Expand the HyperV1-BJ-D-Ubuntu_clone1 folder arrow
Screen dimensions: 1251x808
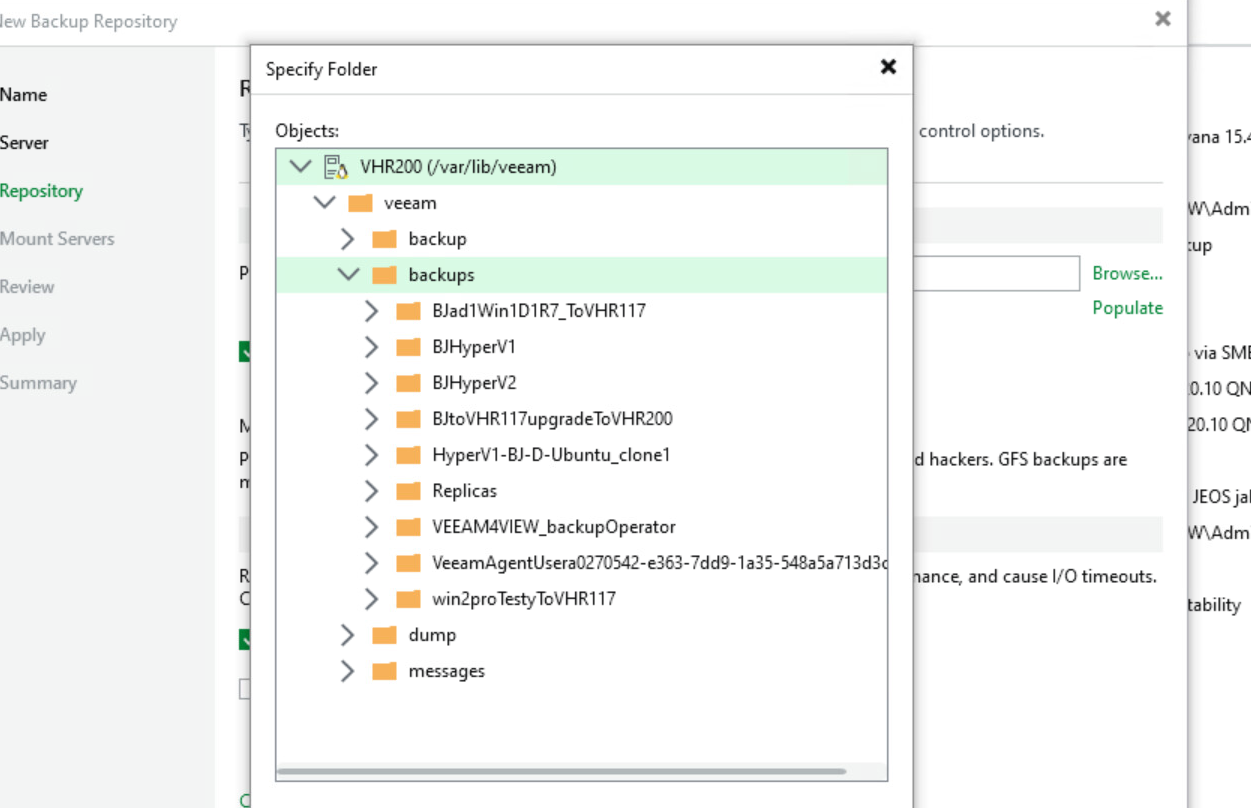(372, 455)
